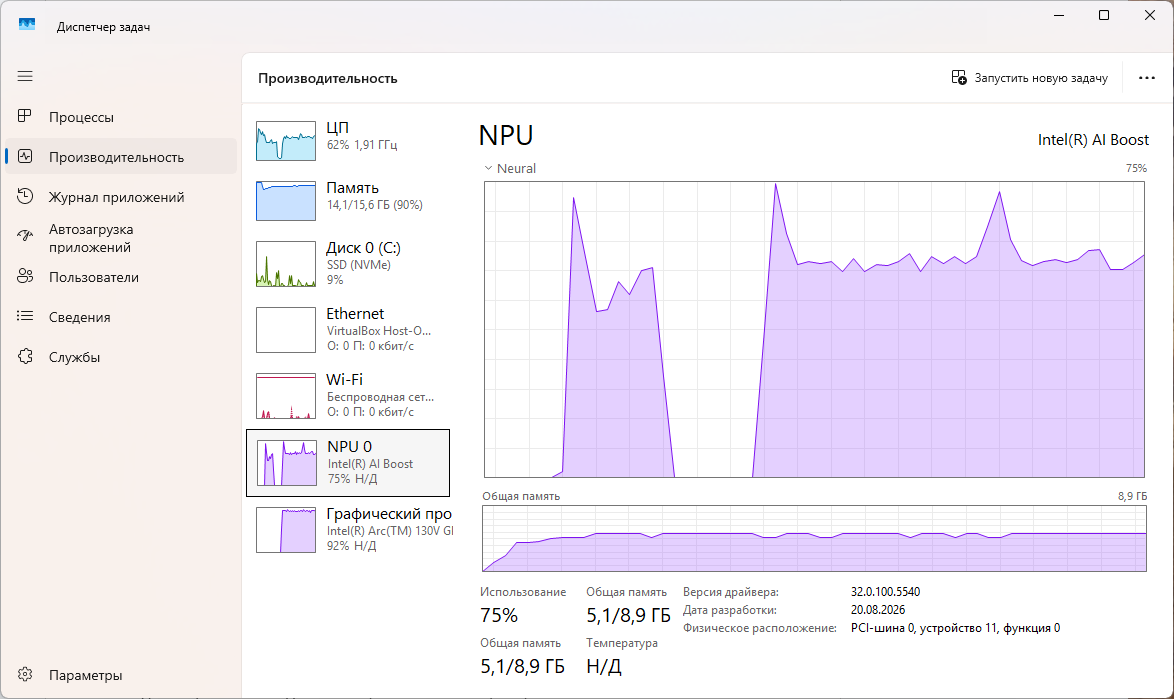
Task: Click the Память resource label
Action: point(352,187)
